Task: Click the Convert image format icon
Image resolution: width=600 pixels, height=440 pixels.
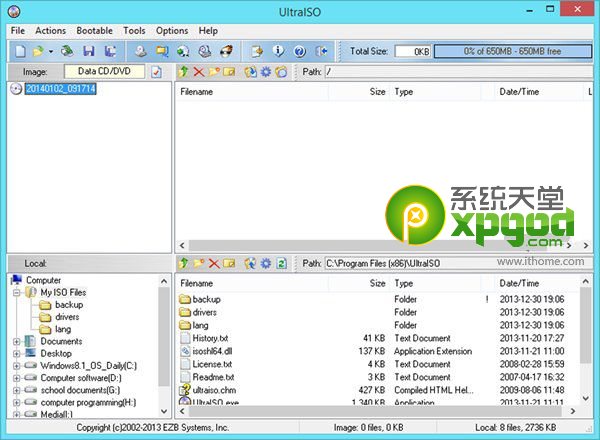Action: pyautogui.click(x=162, y=51)
